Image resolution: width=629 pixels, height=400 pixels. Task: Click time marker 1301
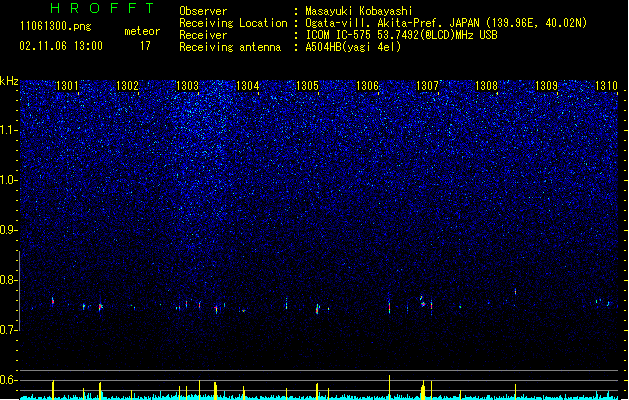pos(67,85)
